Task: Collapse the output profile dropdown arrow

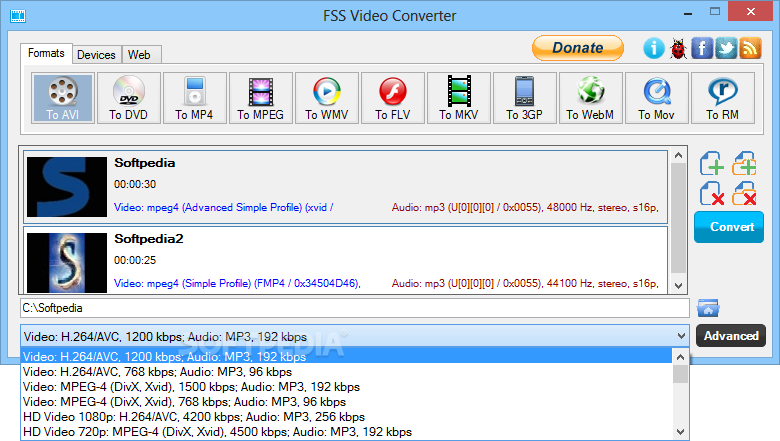Action: (681, 336)
